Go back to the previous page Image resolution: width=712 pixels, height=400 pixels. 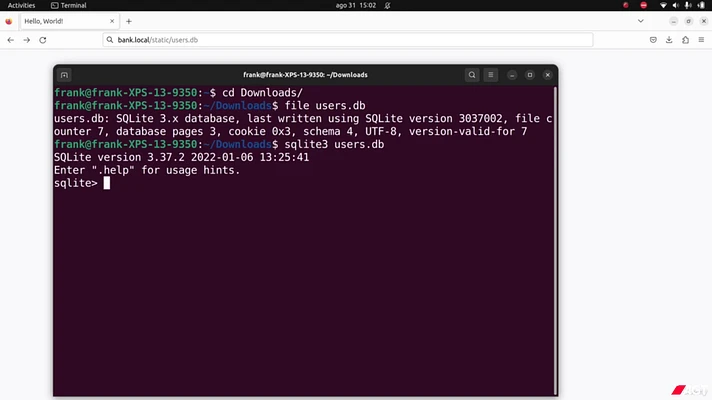click(10, 40)
